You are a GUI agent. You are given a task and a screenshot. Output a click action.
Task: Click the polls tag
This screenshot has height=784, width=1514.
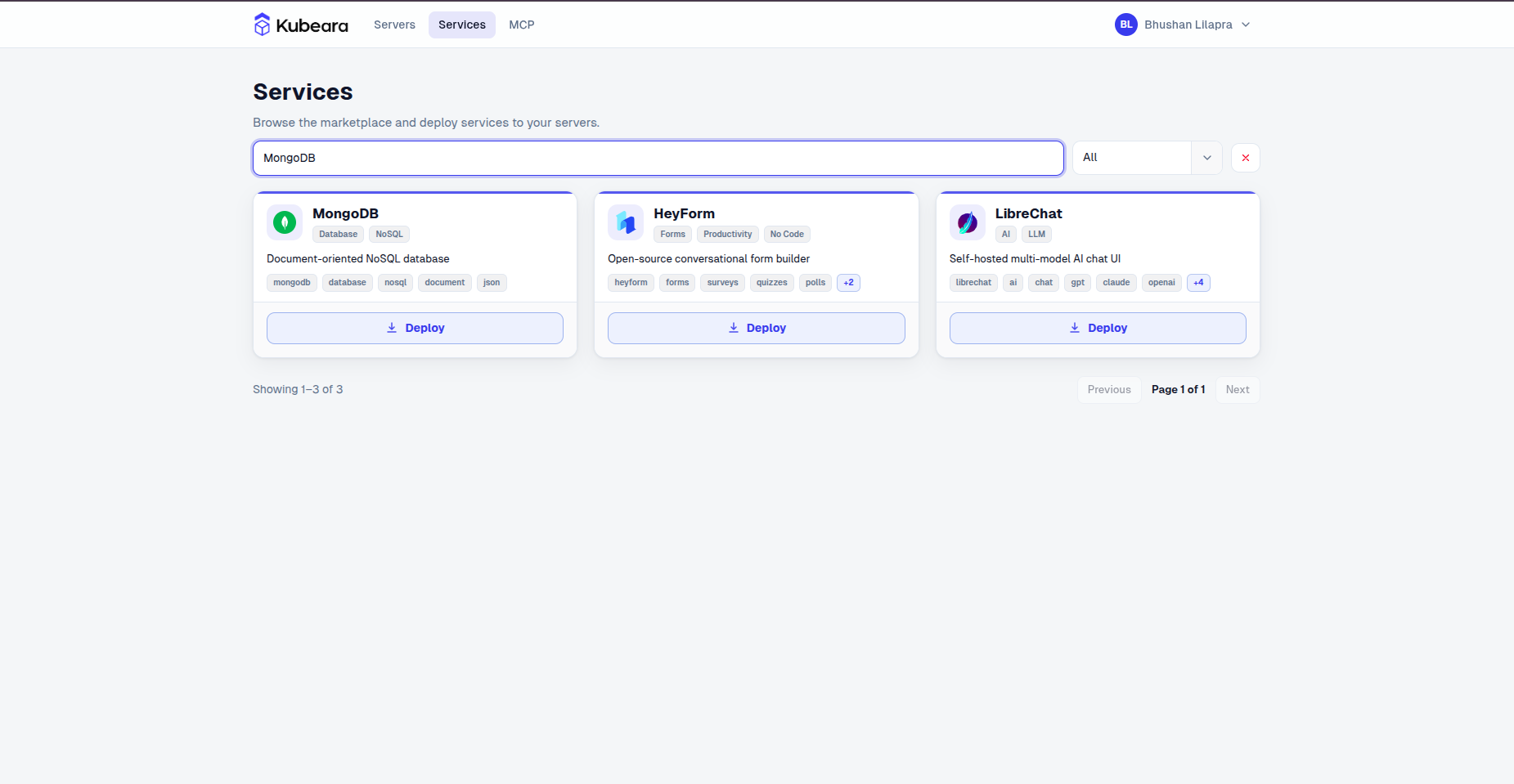click(815, 283)
